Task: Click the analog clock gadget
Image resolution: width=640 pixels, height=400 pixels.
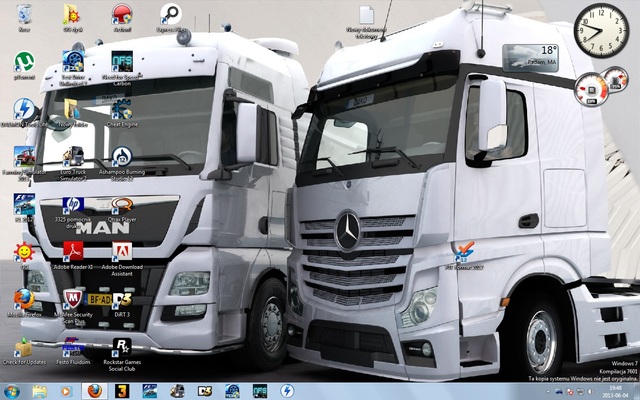Action: (601, 31)
